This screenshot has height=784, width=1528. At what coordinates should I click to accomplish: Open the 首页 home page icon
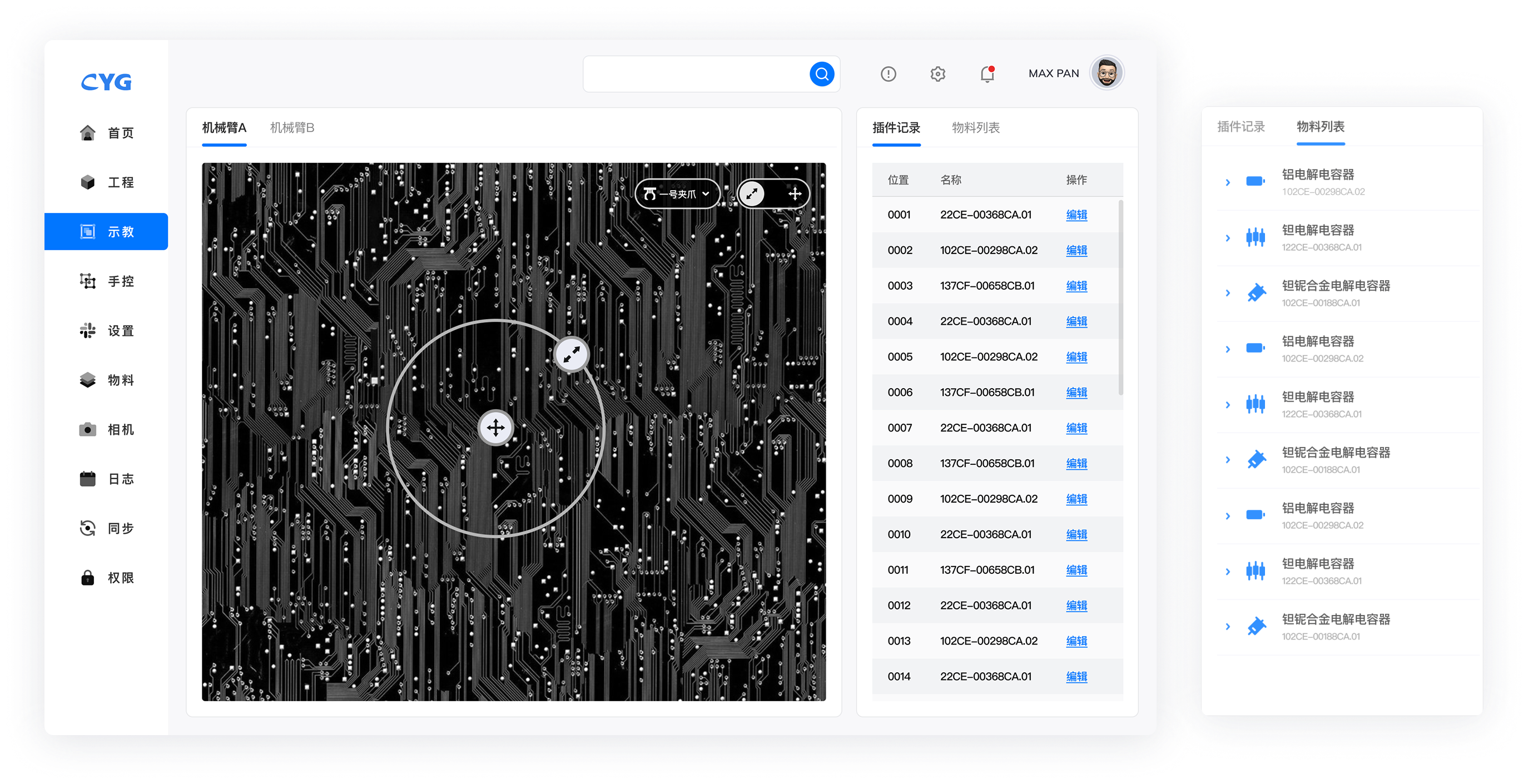88,133
